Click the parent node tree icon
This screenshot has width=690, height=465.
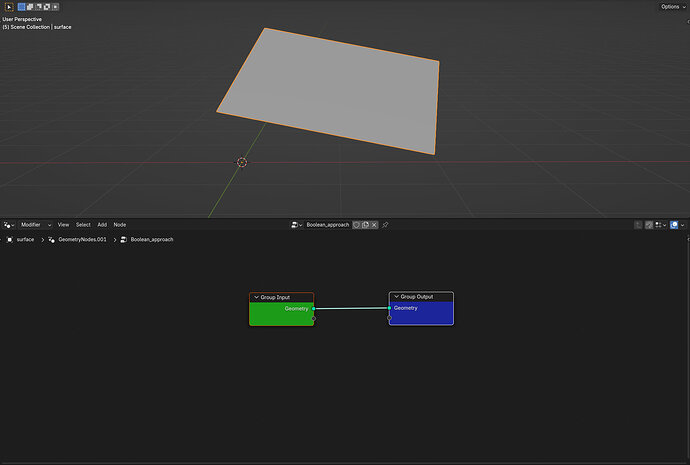tap(638, 225)
